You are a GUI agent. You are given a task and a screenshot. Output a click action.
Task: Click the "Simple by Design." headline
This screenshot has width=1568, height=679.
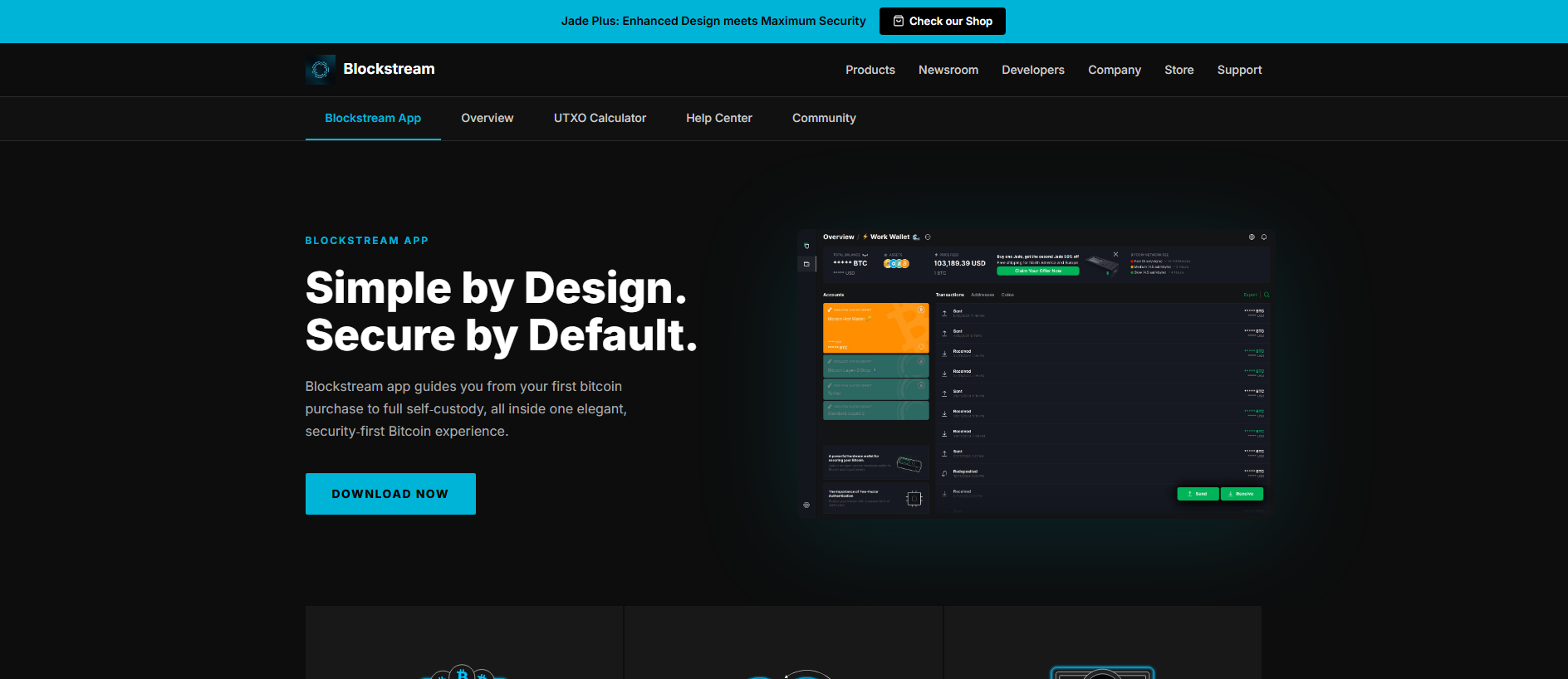(497, 288)
